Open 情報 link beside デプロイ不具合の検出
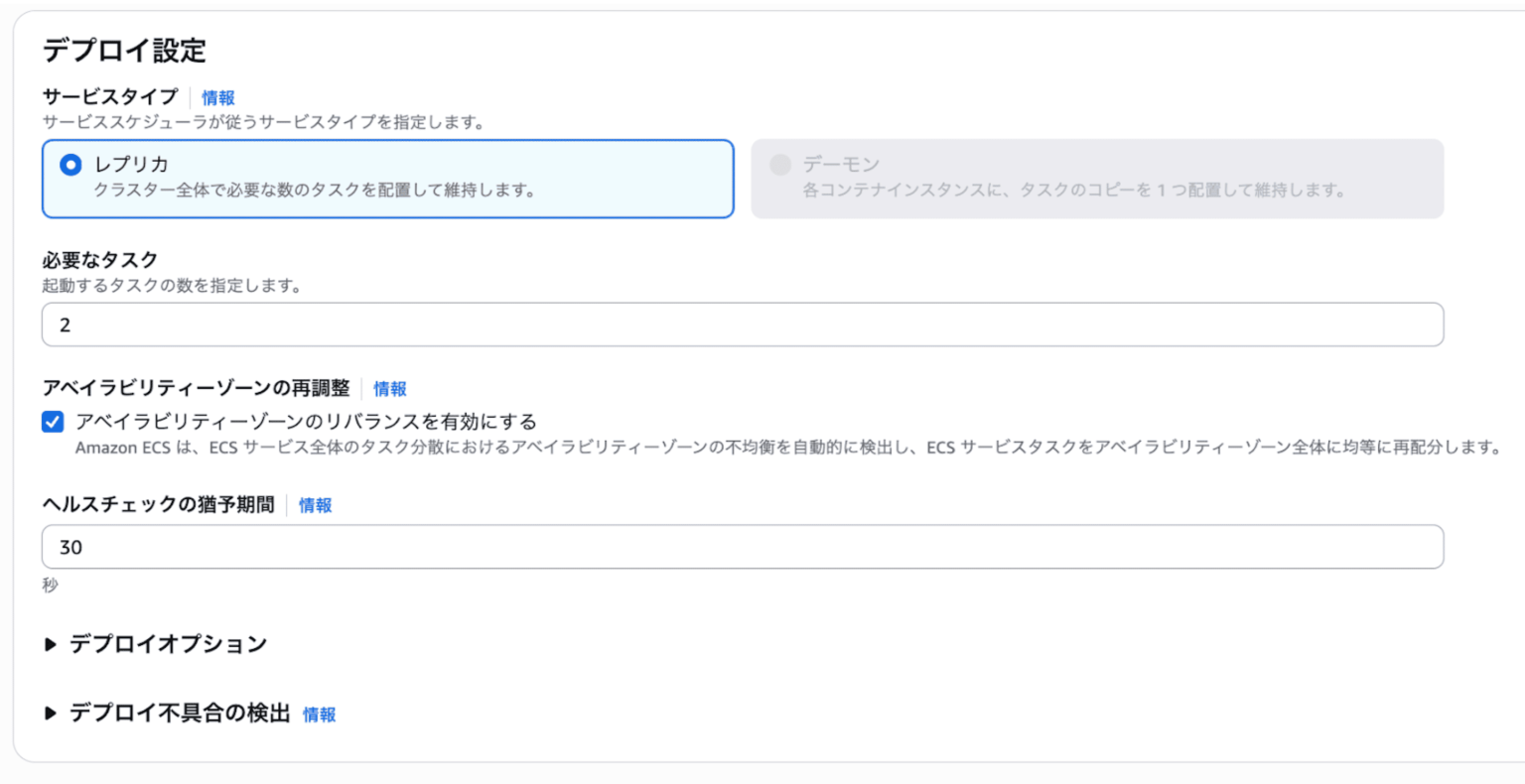Image resolution: width=1525 pixels, height=784 pixels. (320, 715)
